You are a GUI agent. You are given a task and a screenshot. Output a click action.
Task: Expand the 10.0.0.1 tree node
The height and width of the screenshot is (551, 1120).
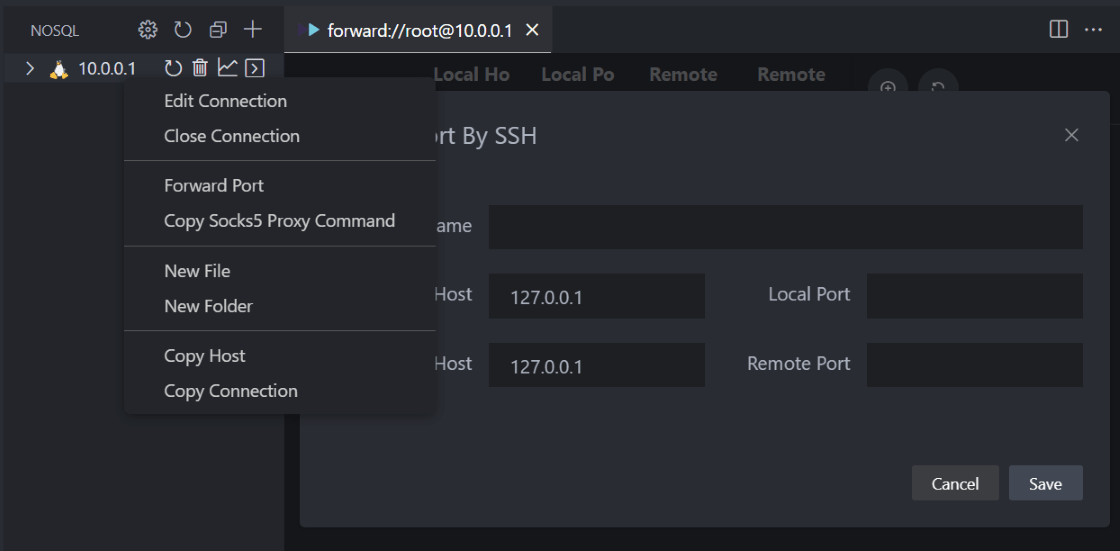tap(30, 69)
